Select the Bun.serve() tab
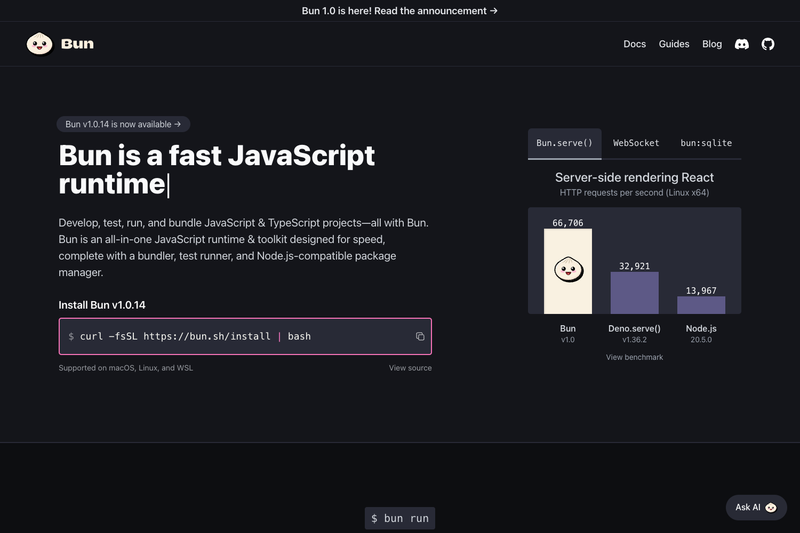800x533 pixels. (564, 143)
